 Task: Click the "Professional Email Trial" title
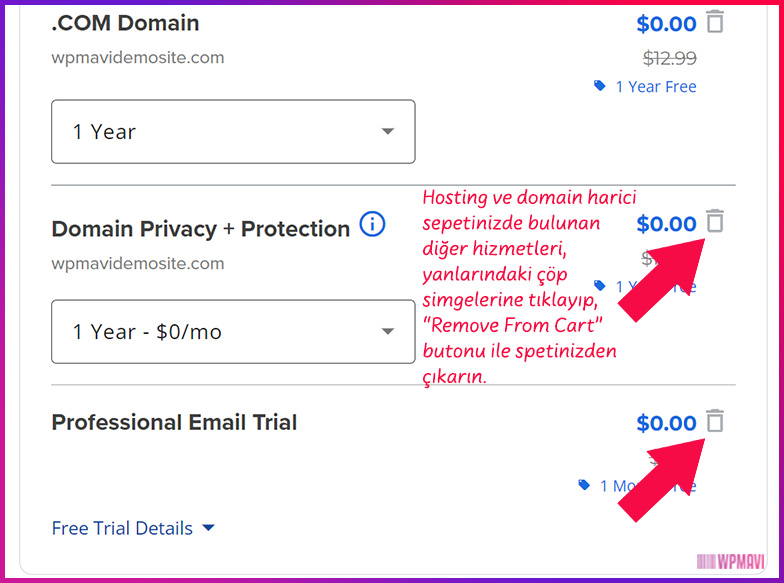click(x=174, y=422)
